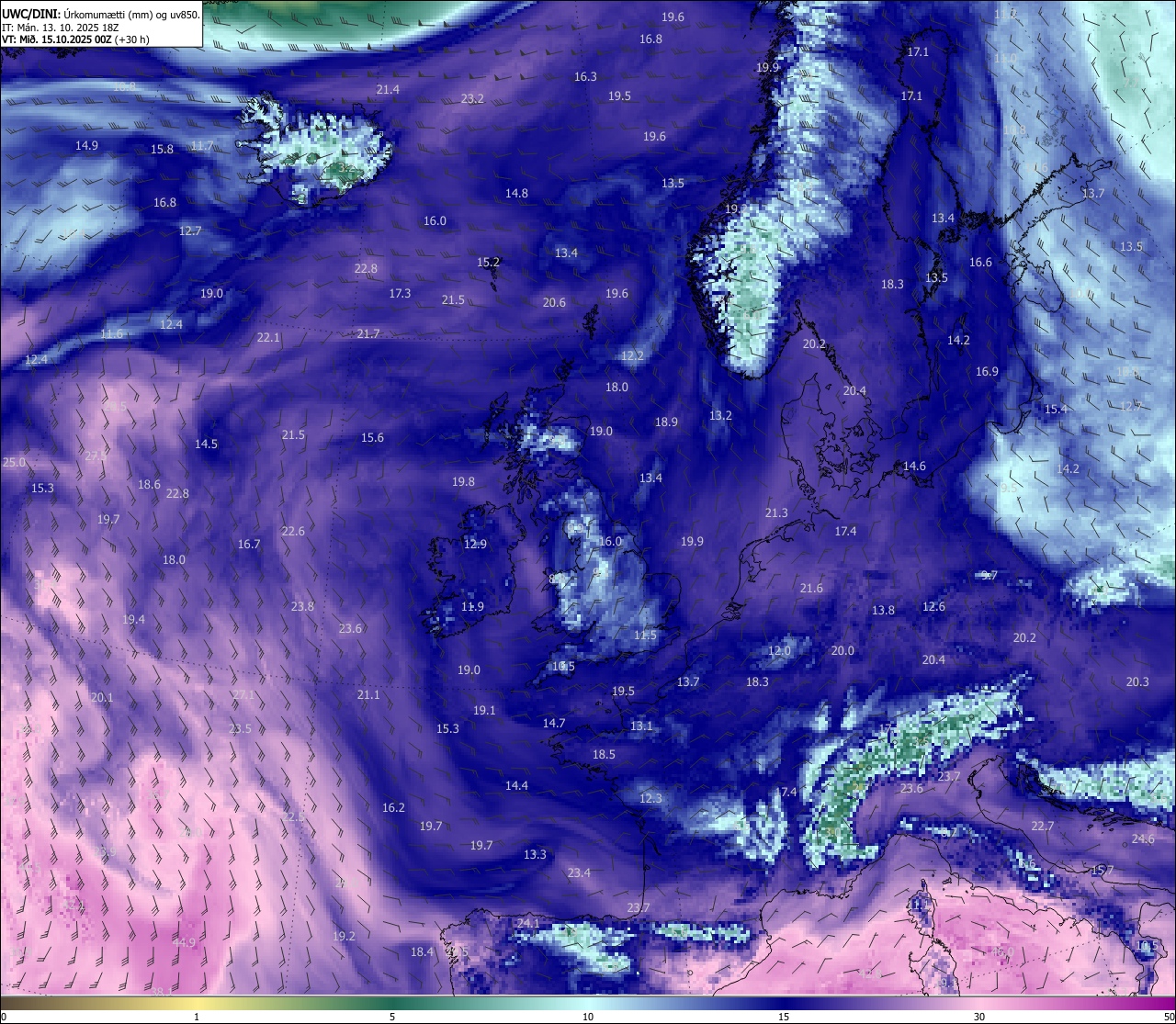Select the 25.0 value at the left edge
This screenshot has width=1176, height=1024.
(14, 462)
